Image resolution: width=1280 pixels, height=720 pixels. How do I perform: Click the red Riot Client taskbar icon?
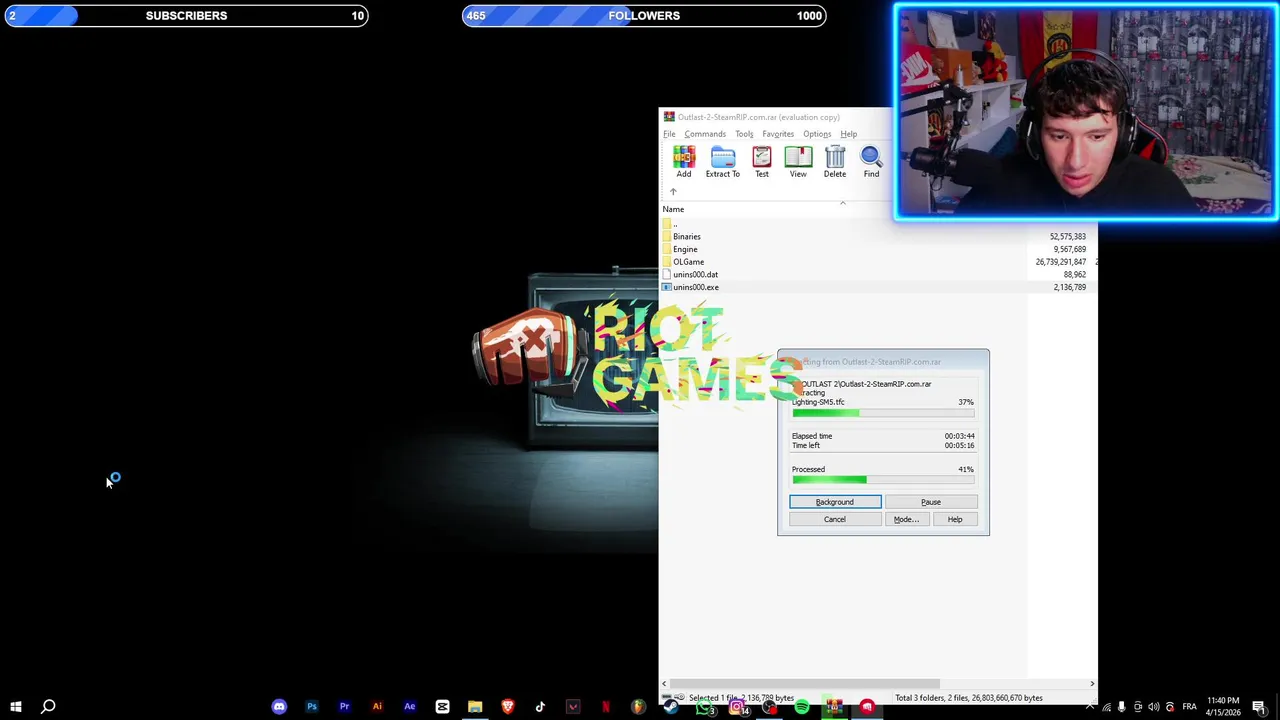coord(867,707)
